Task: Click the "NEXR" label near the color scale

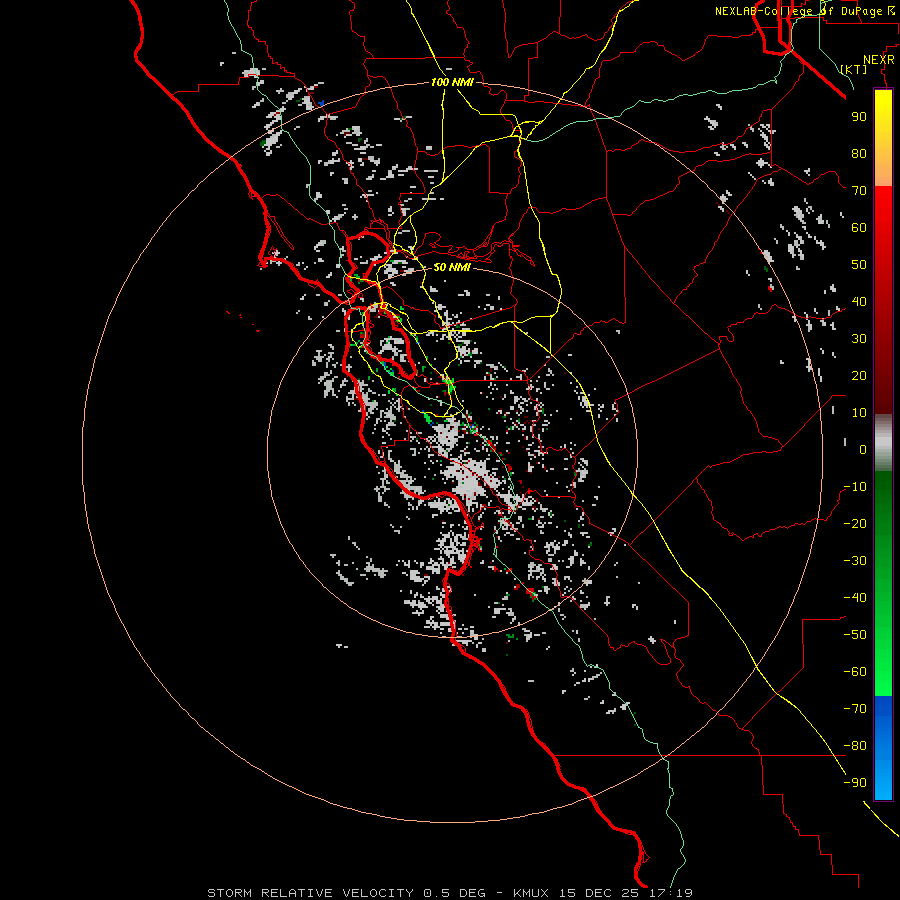Action: (x=879, y=60)
